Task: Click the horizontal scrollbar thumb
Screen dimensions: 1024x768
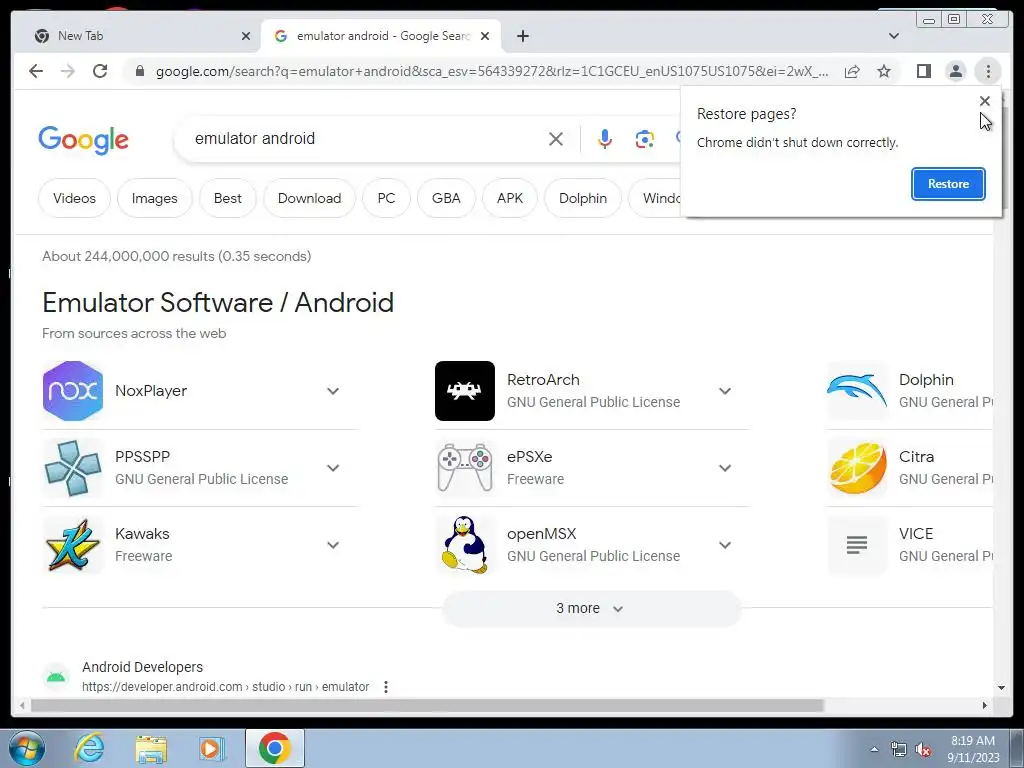Action: pyautogui.click(x=427, y=705)
